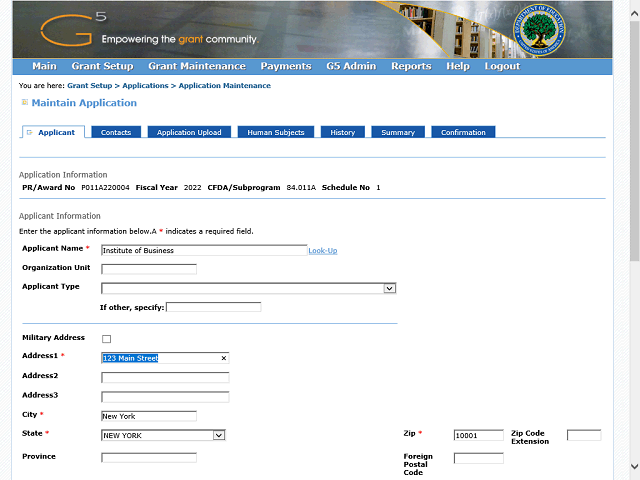
Task: Click the Organization Unit input field
Action: point(149,269)
